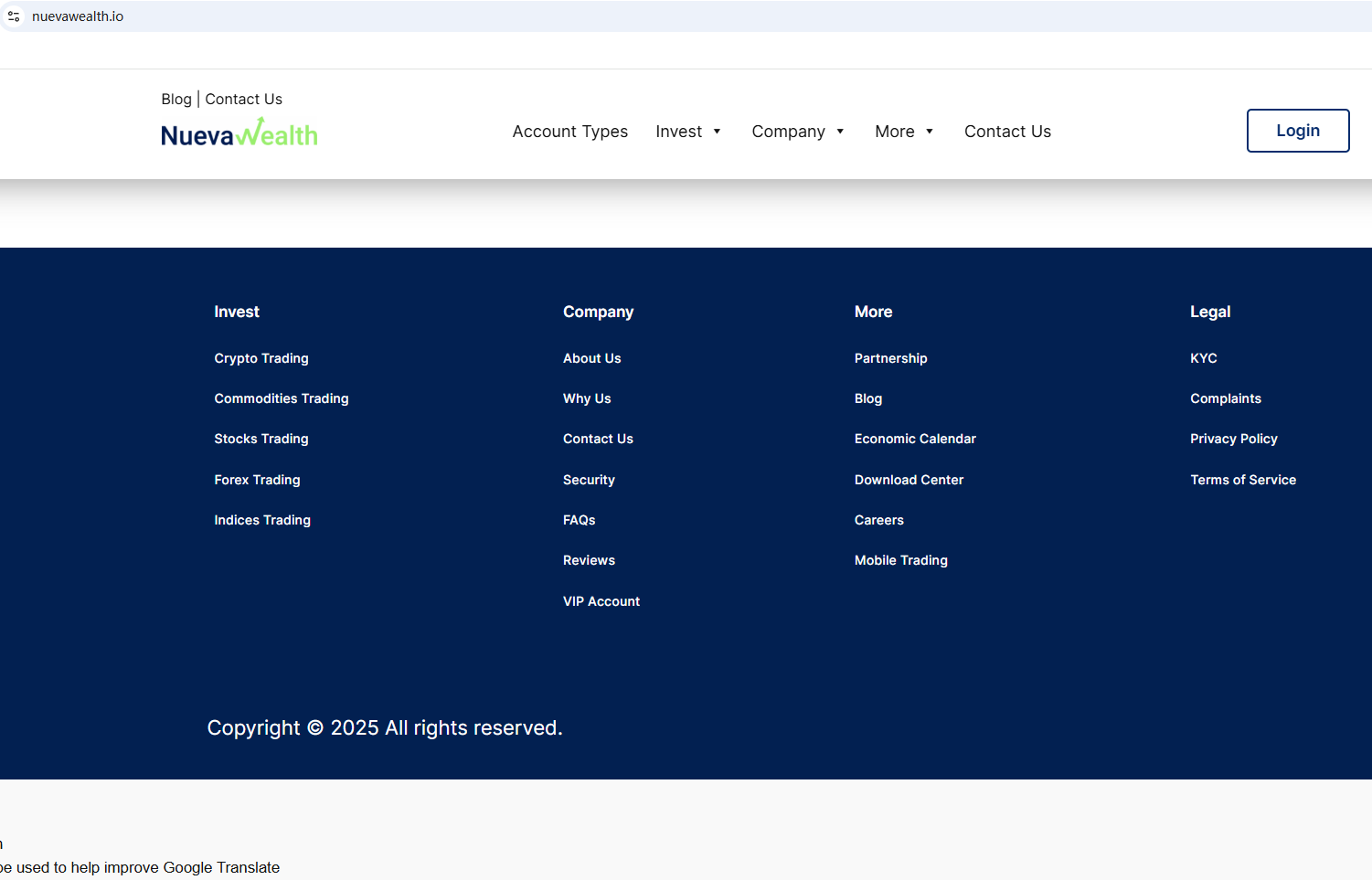Open the Privacy Policy link

(x=1233, y=439)
